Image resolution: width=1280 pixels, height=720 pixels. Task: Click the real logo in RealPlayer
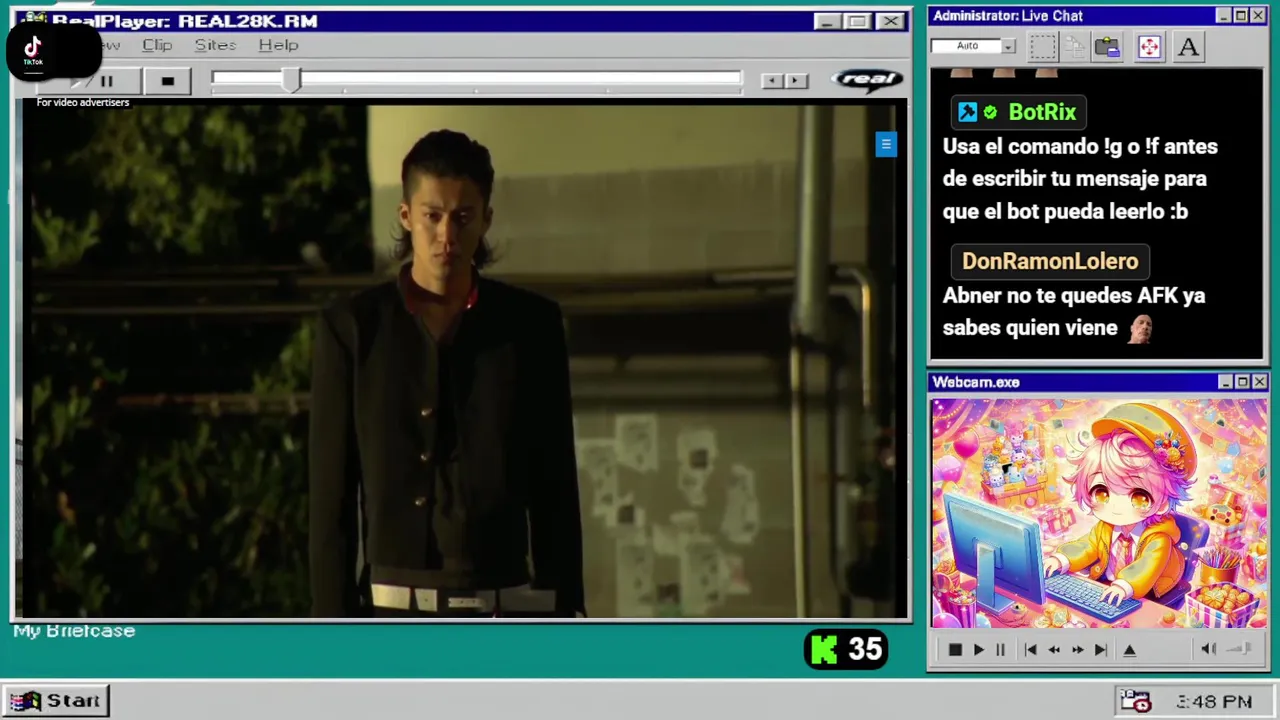tap(867, 79)
